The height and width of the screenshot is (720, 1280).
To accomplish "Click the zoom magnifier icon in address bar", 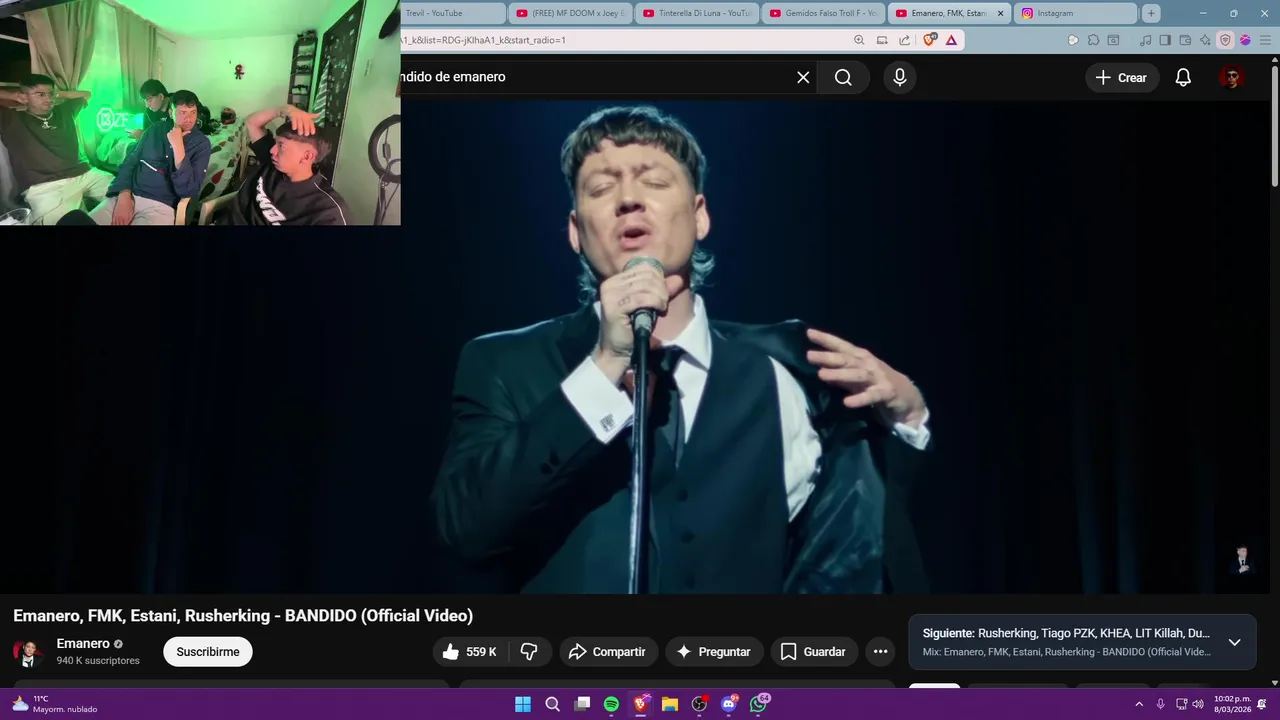I will [x=859, y=40].
